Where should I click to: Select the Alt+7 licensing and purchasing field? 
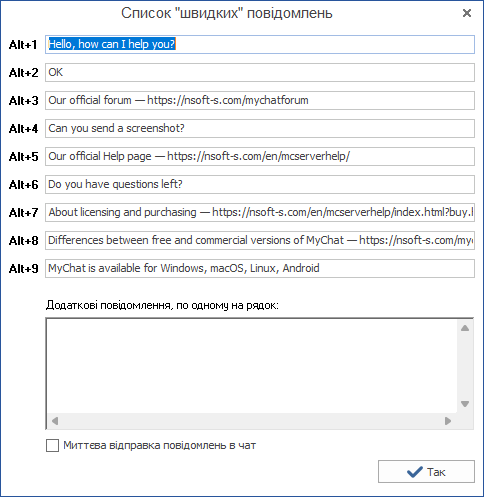[260, 212]
